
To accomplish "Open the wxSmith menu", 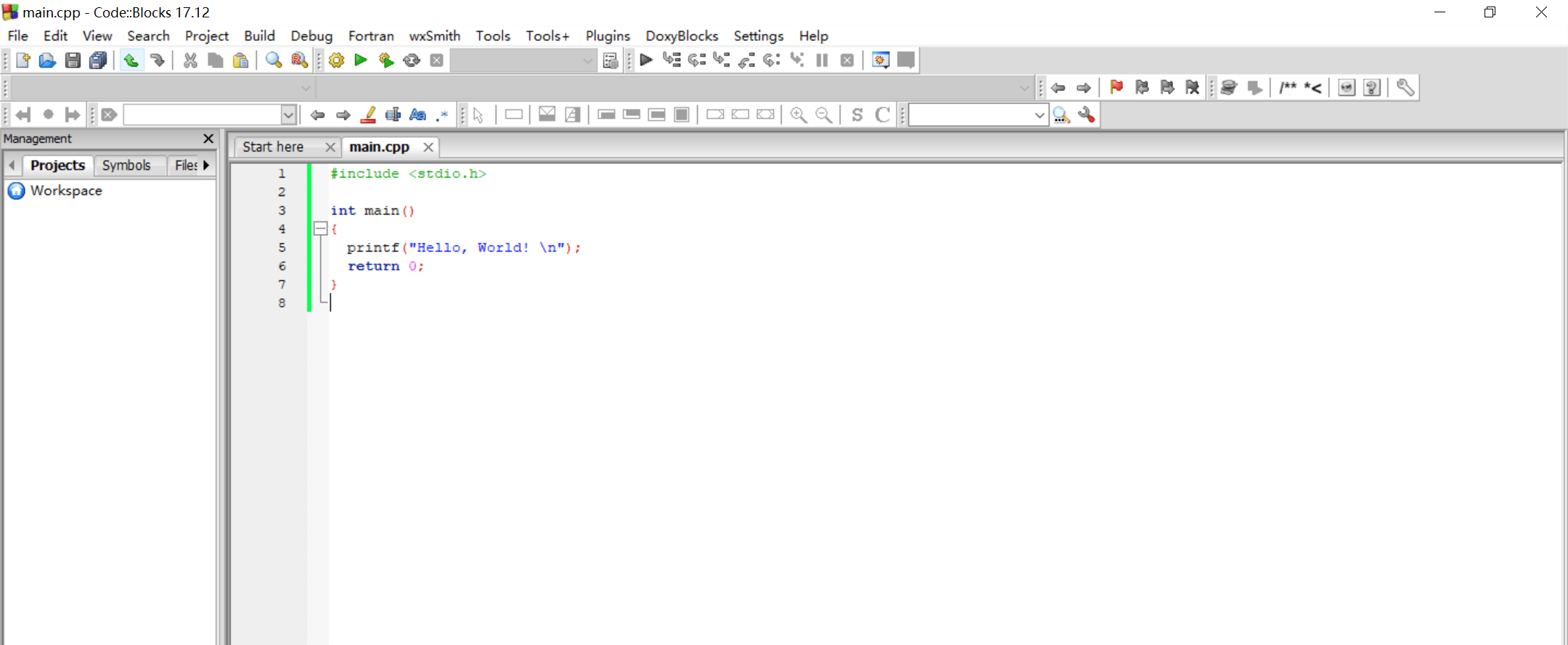I will (434, 36).
